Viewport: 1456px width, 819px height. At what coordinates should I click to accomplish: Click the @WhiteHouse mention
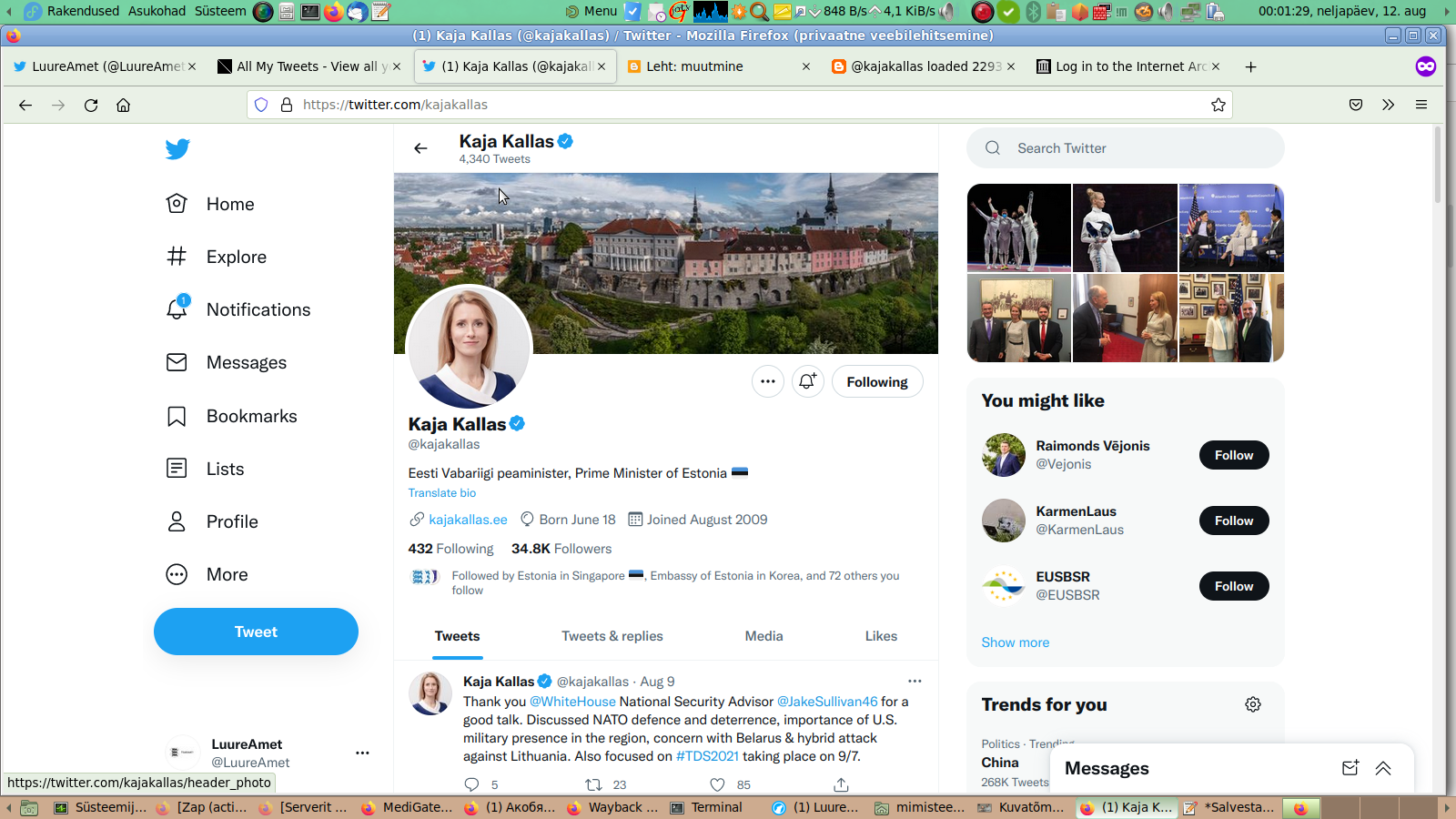coord(572,702)
